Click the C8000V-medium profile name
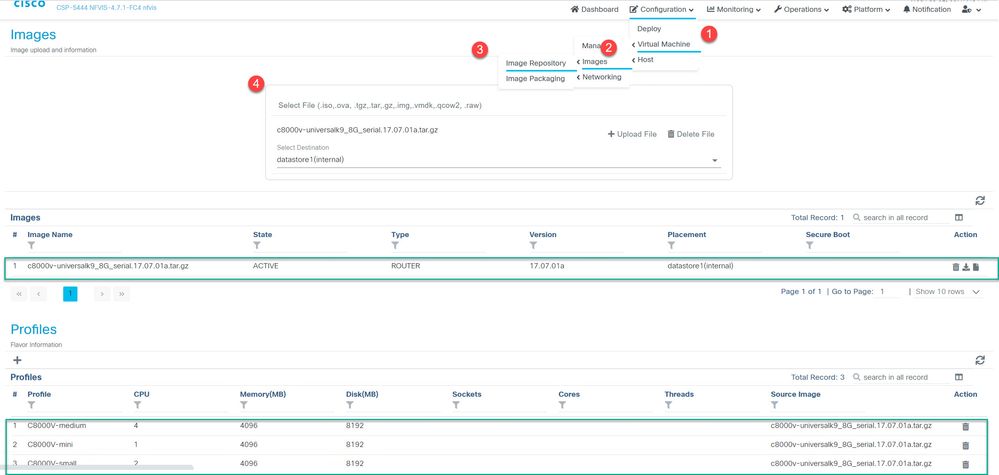Viewport: 999px width, 475px height. coord(57,425)
